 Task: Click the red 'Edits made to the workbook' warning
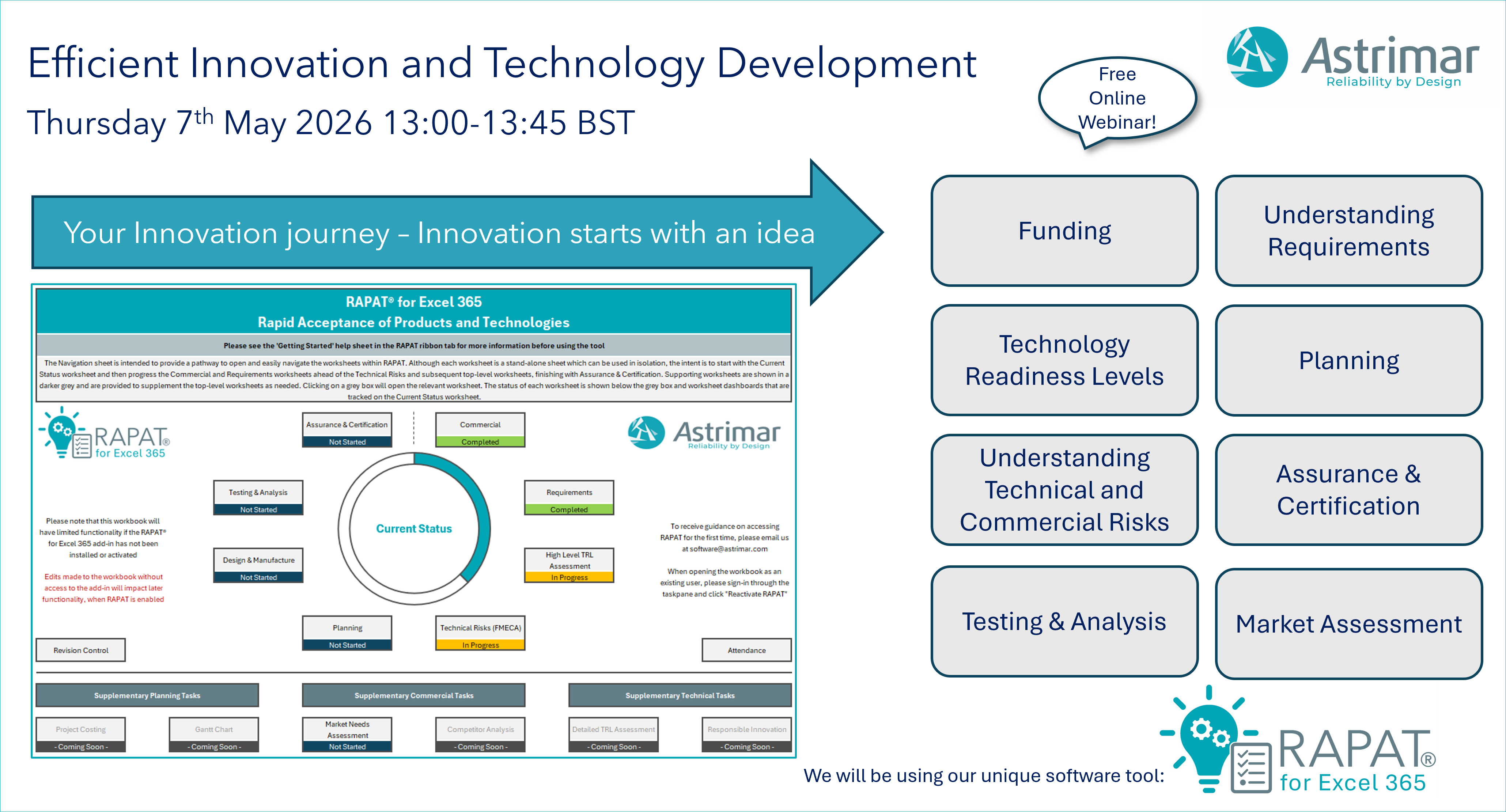tap(103, 588)
